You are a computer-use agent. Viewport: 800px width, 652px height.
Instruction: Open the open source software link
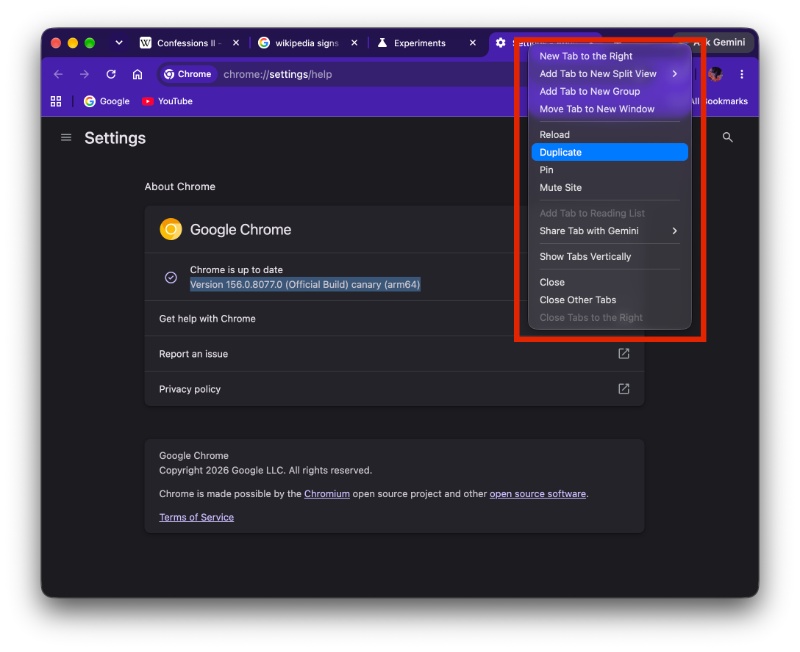537,494
